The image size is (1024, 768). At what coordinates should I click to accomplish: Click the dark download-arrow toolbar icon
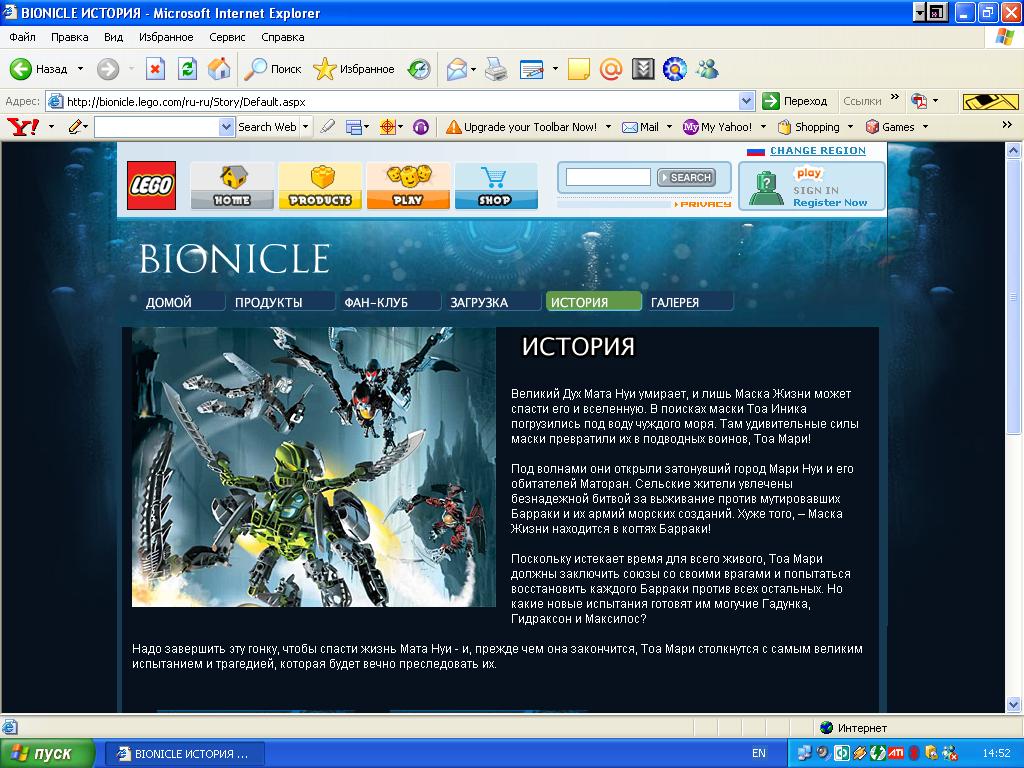tap(643, 69)
